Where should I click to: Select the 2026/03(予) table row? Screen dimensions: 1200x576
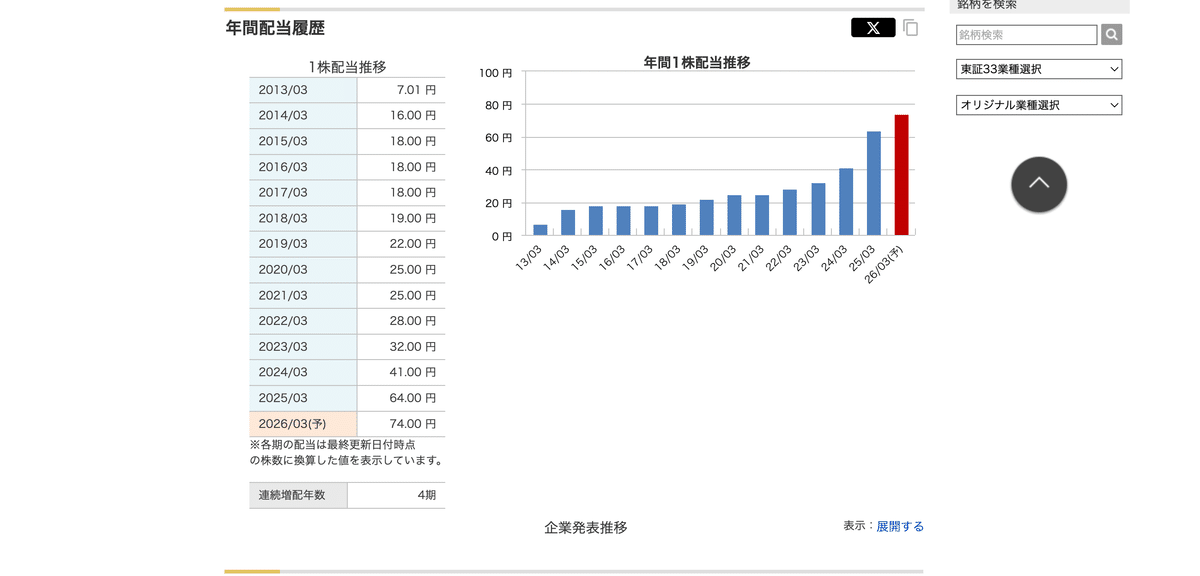tap(347, 424)
